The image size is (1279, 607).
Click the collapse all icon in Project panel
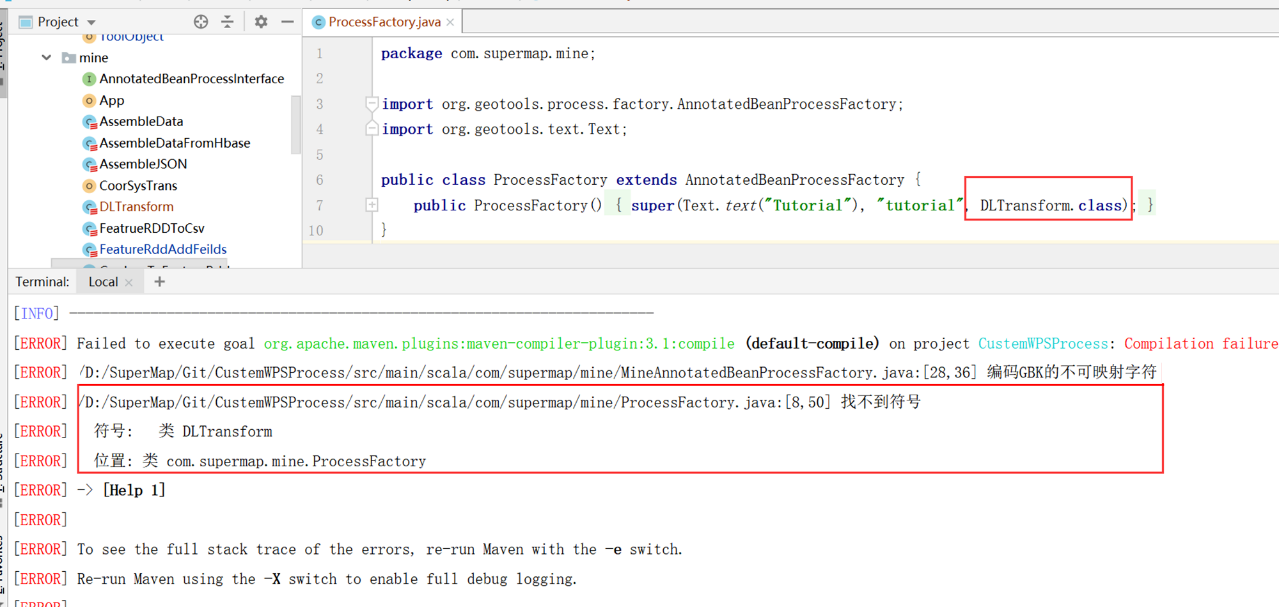(x=228, y=21)
